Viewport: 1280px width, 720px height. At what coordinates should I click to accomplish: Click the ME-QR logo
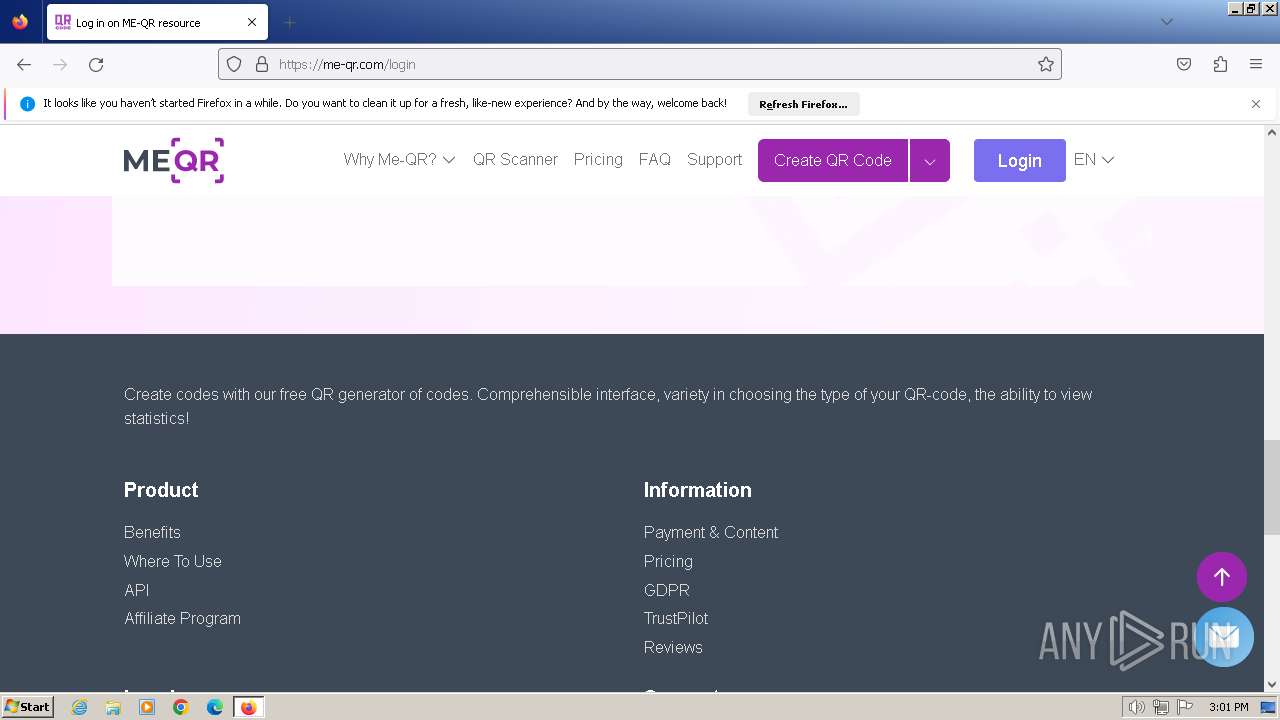pos(174,160)
